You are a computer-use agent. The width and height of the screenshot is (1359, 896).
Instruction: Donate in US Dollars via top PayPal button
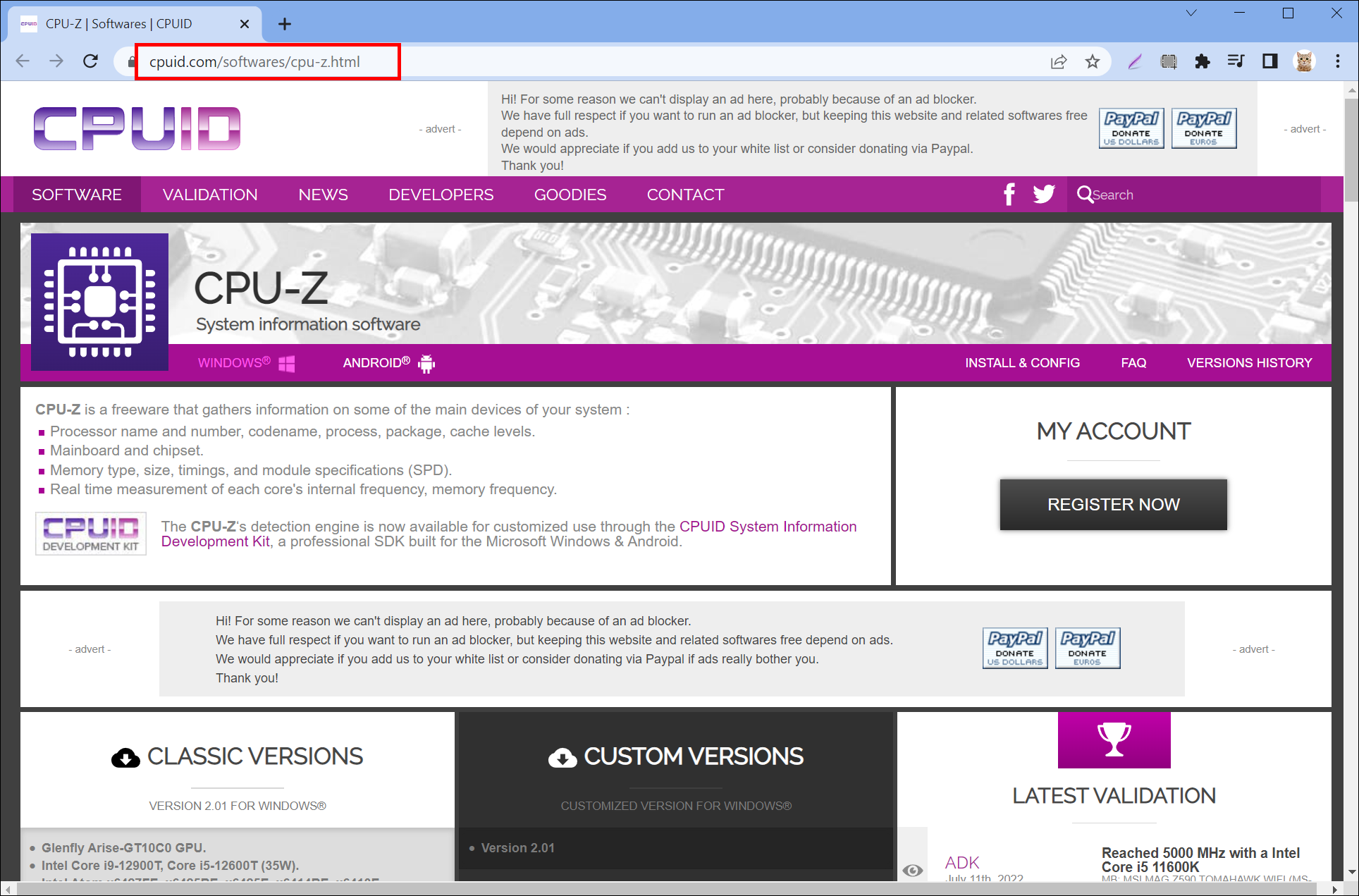[1131, 128]
